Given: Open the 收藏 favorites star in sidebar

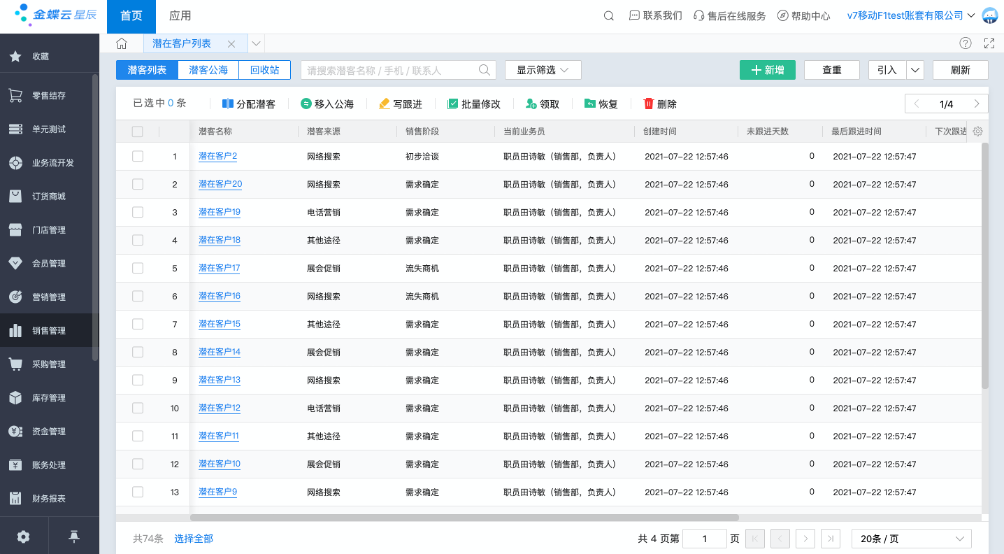Looking at the screenshot, I should [15, 56].
